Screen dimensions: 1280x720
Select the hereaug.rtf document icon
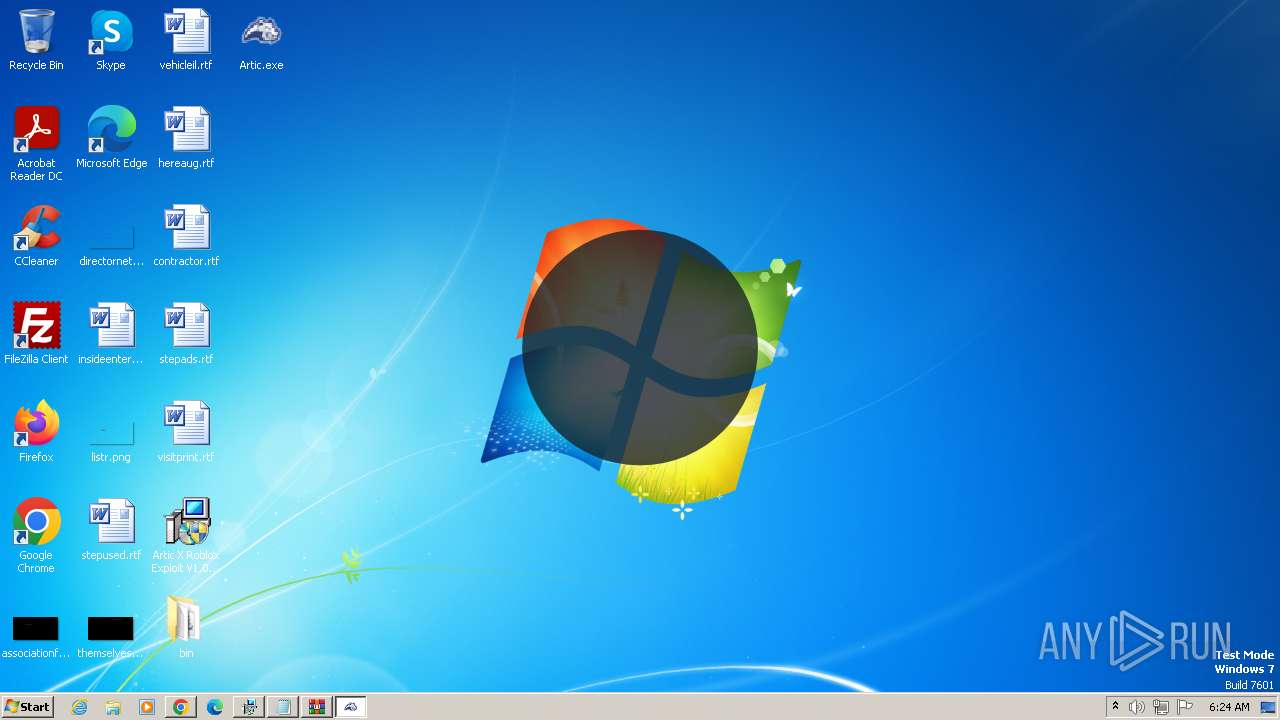point(186,138)
